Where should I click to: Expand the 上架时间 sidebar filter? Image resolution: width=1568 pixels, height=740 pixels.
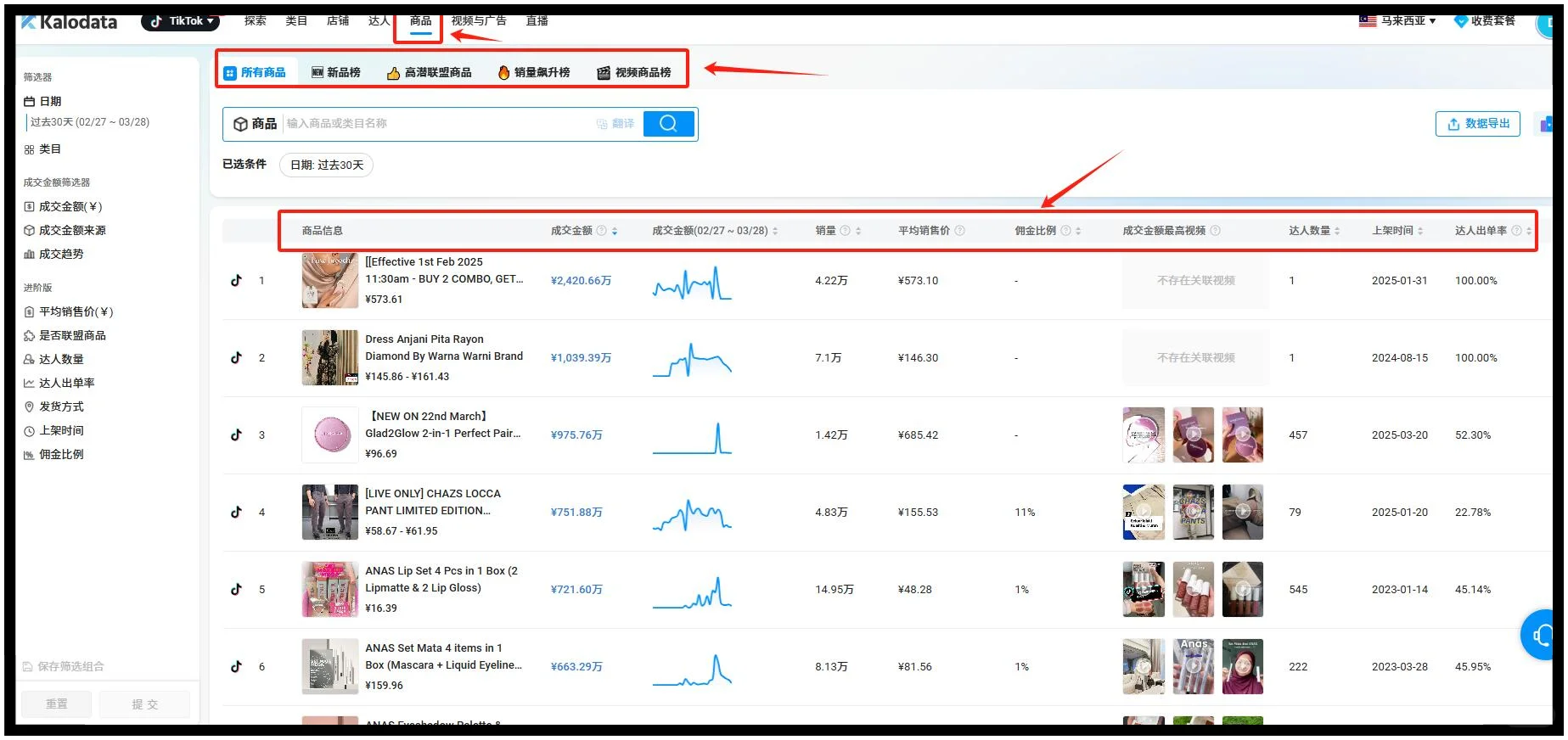[x=54, y=431]
